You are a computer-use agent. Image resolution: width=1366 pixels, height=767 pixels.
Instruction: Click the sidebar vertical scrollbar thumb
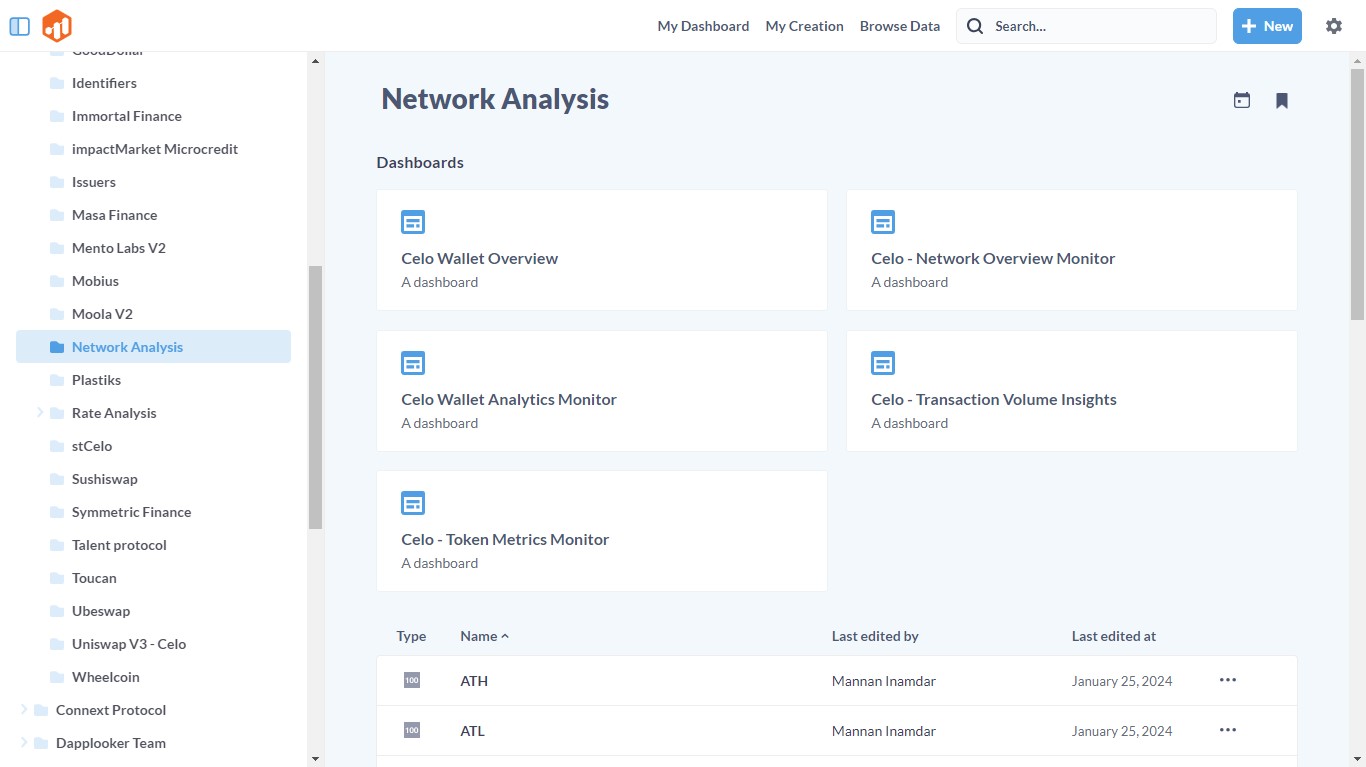pyautogui.click(x=315, y=397)
